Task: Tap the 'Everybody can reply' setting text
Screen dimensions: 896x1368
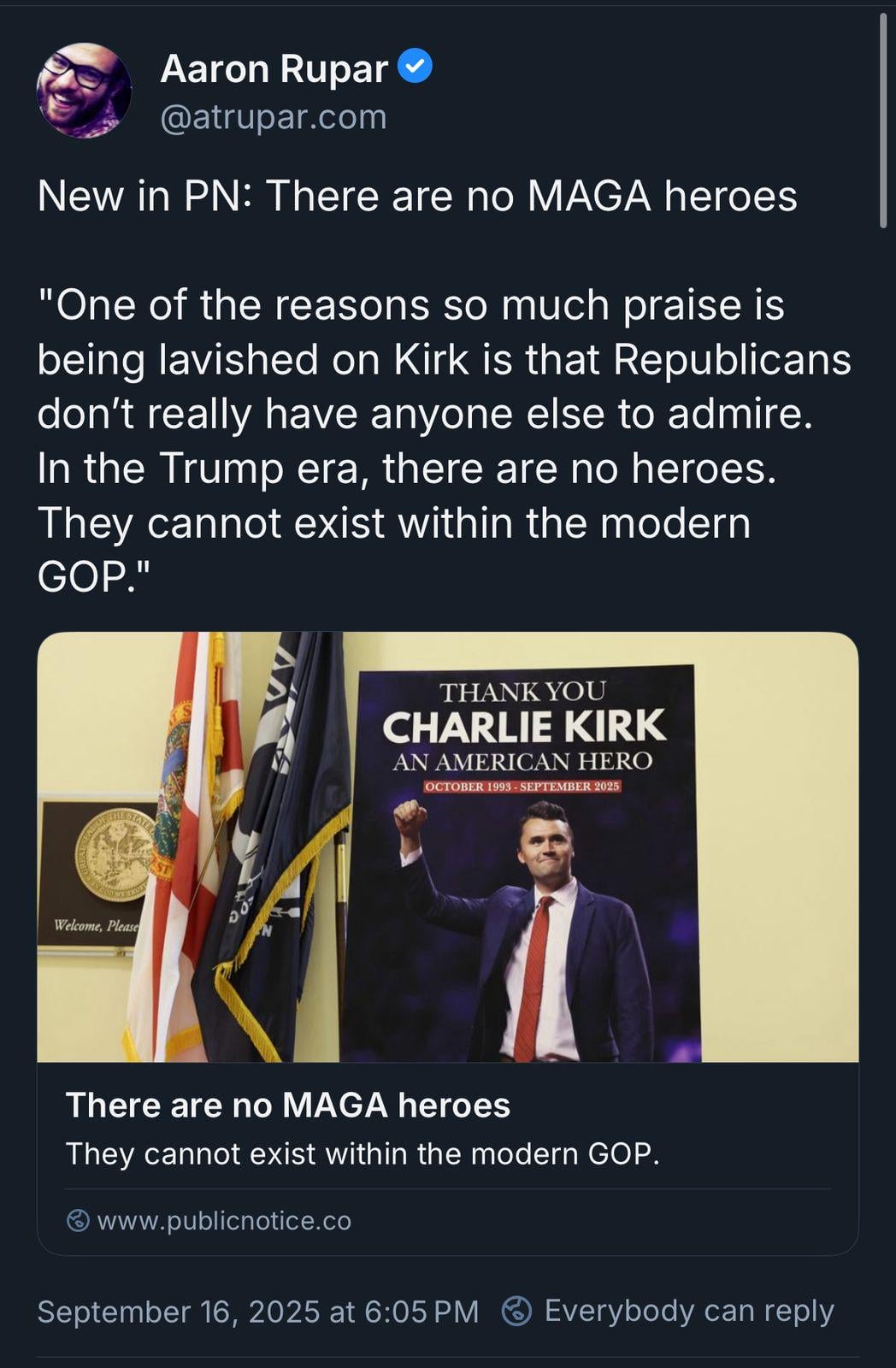Action: (689, 1311)
